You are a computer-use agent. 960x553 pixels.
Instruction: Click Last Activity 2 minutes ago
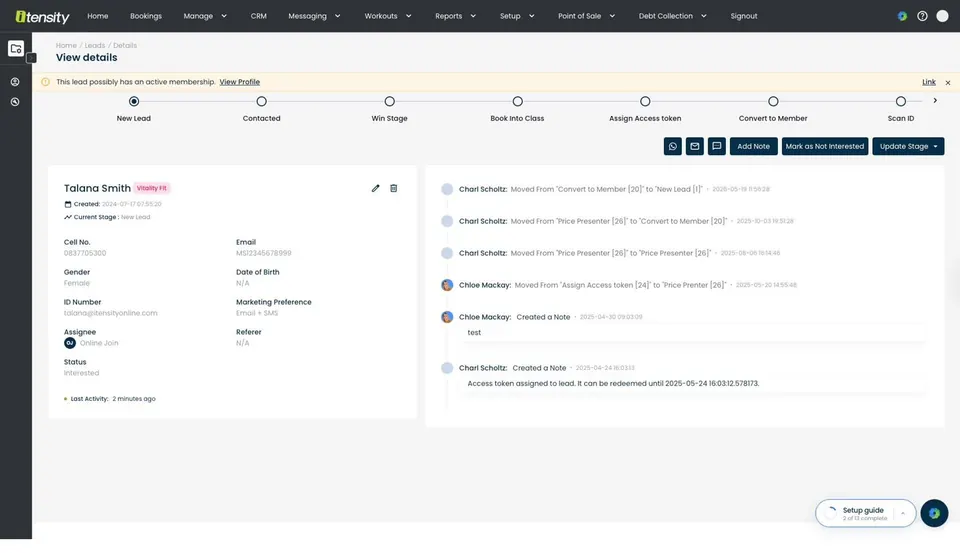(110, 399)
